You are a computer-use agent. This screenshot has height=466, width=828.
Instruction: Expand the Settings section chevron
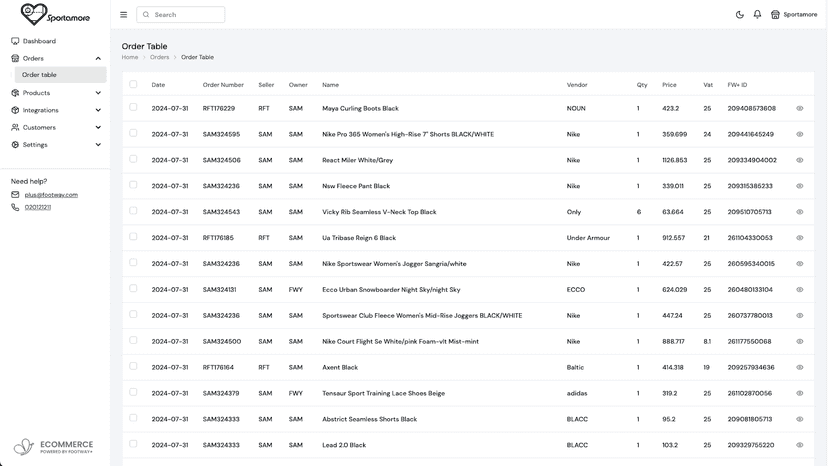pos(98,145)
